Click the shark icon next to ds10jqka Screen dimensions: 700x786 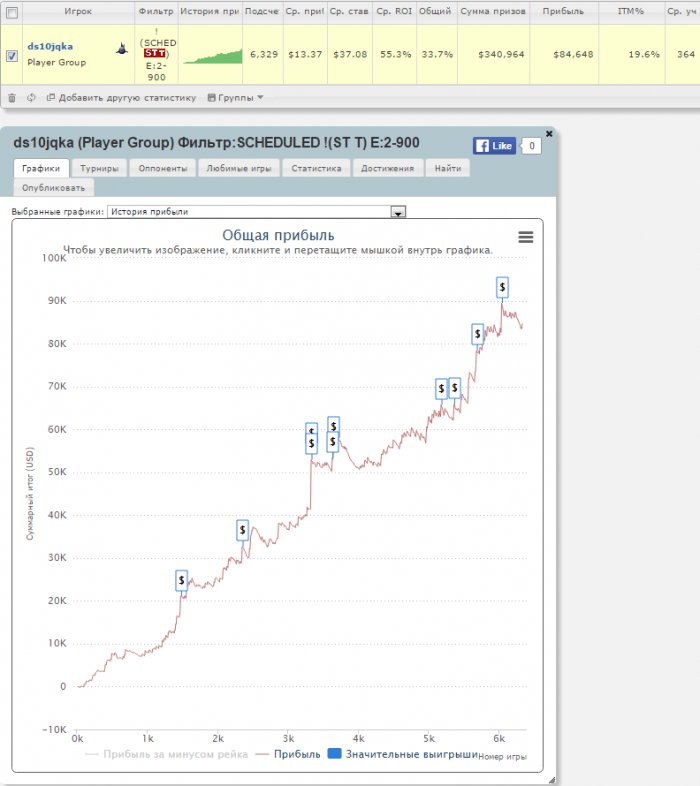click(x=122, y=48)
